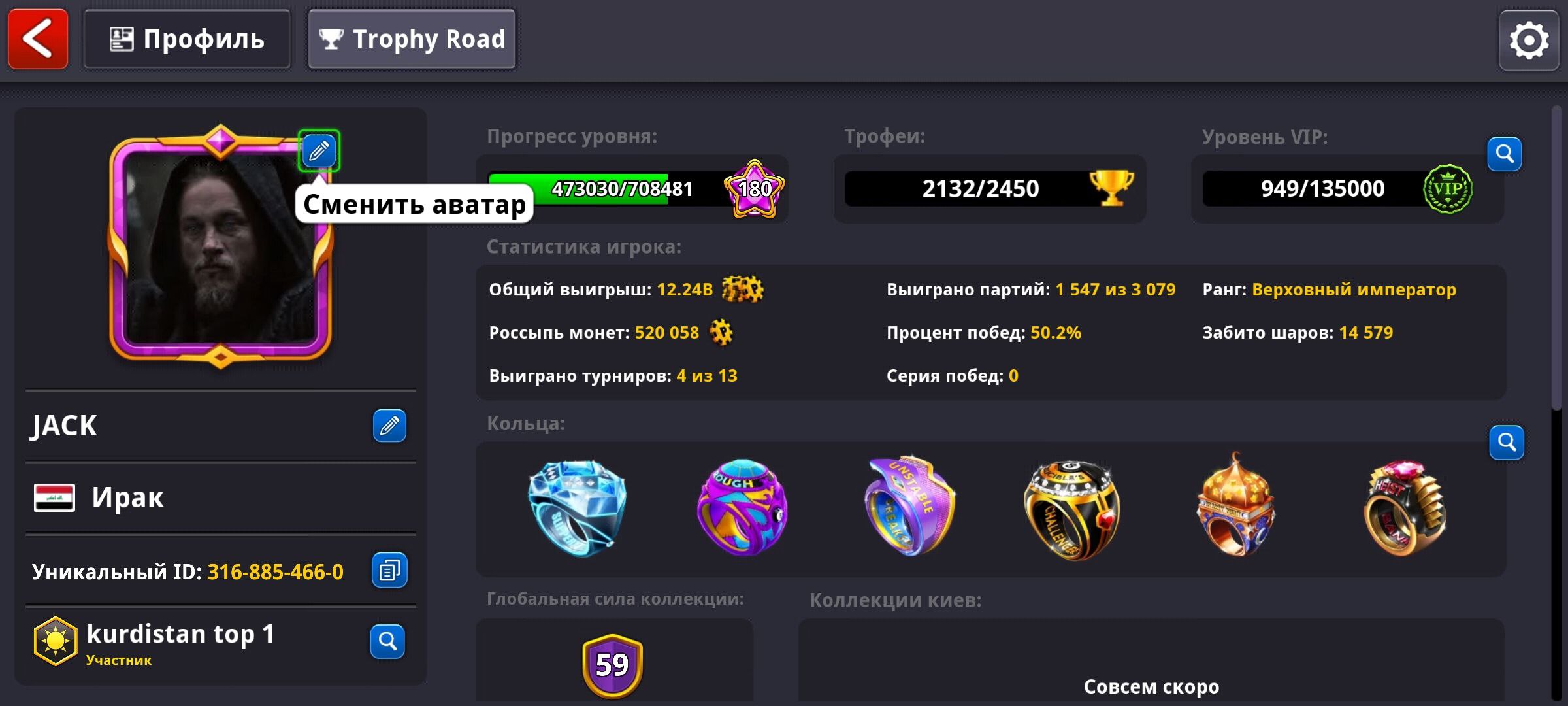The width and height of the screenshot is (1568, 706).
Task: Copy the unique ID with copy icon
Action: [x=389, y=571]
